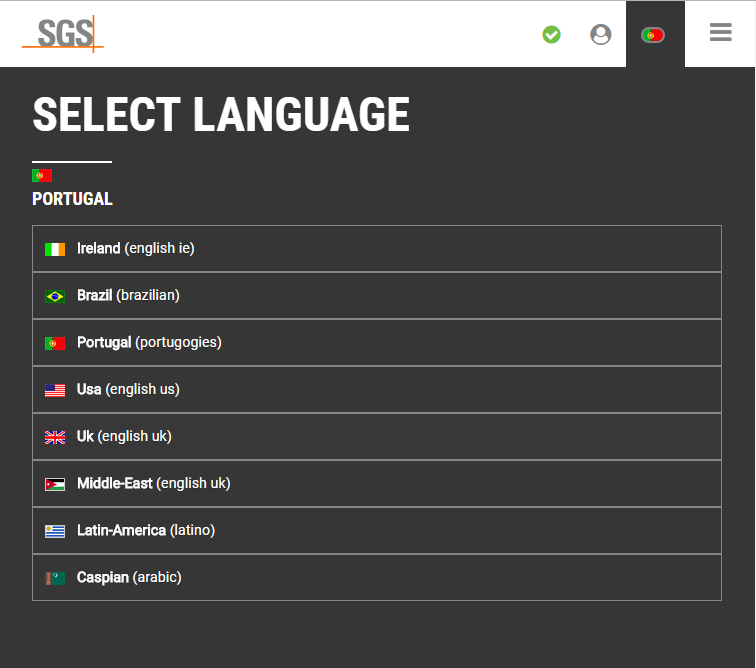Select Middle-East (english uk) option

pos(377,483)
